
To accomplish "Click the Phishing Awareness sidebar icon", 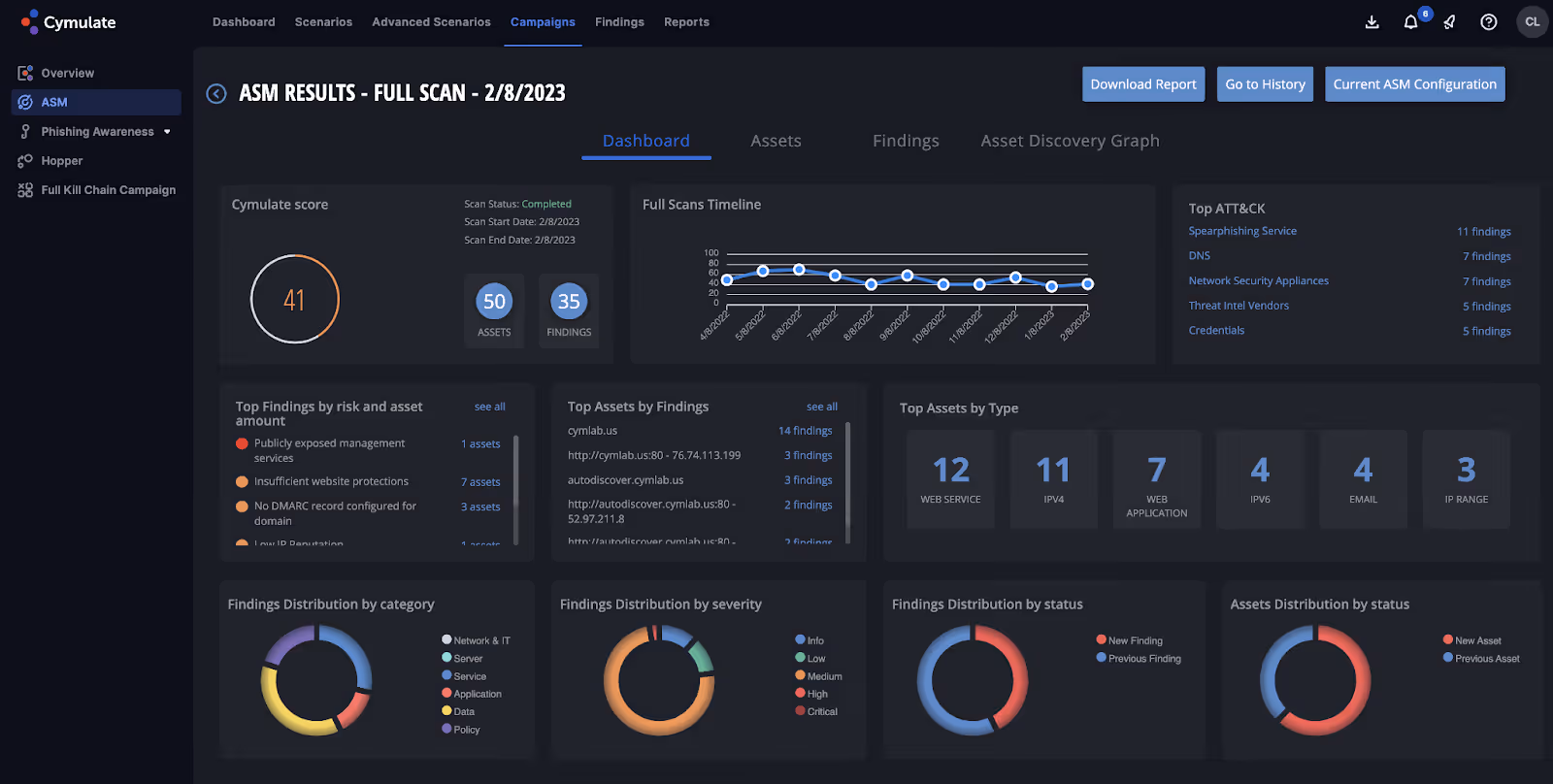I will (25, 131).
